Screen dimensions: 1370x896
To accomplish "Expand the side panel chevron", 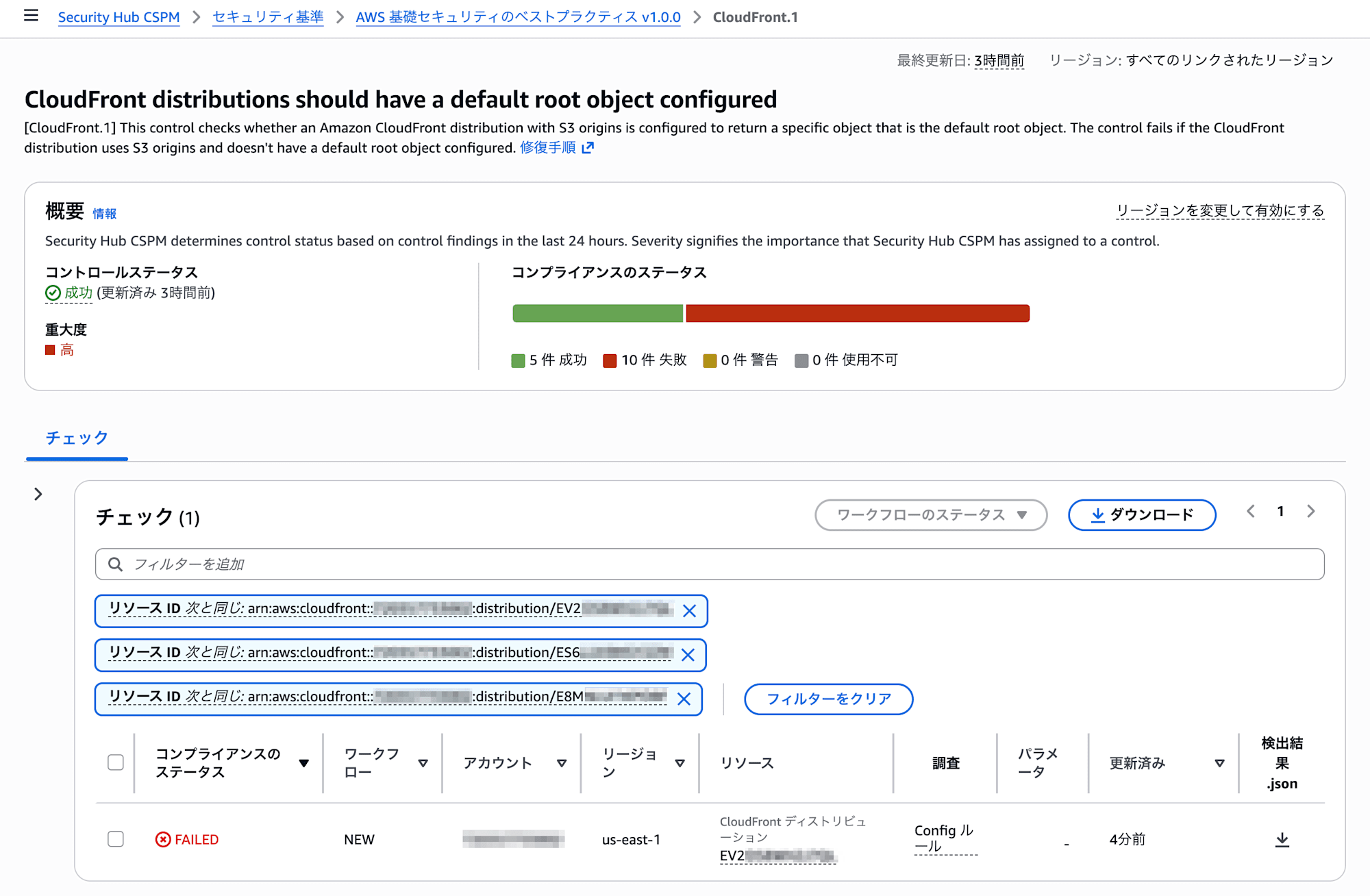I will point(38,495).
